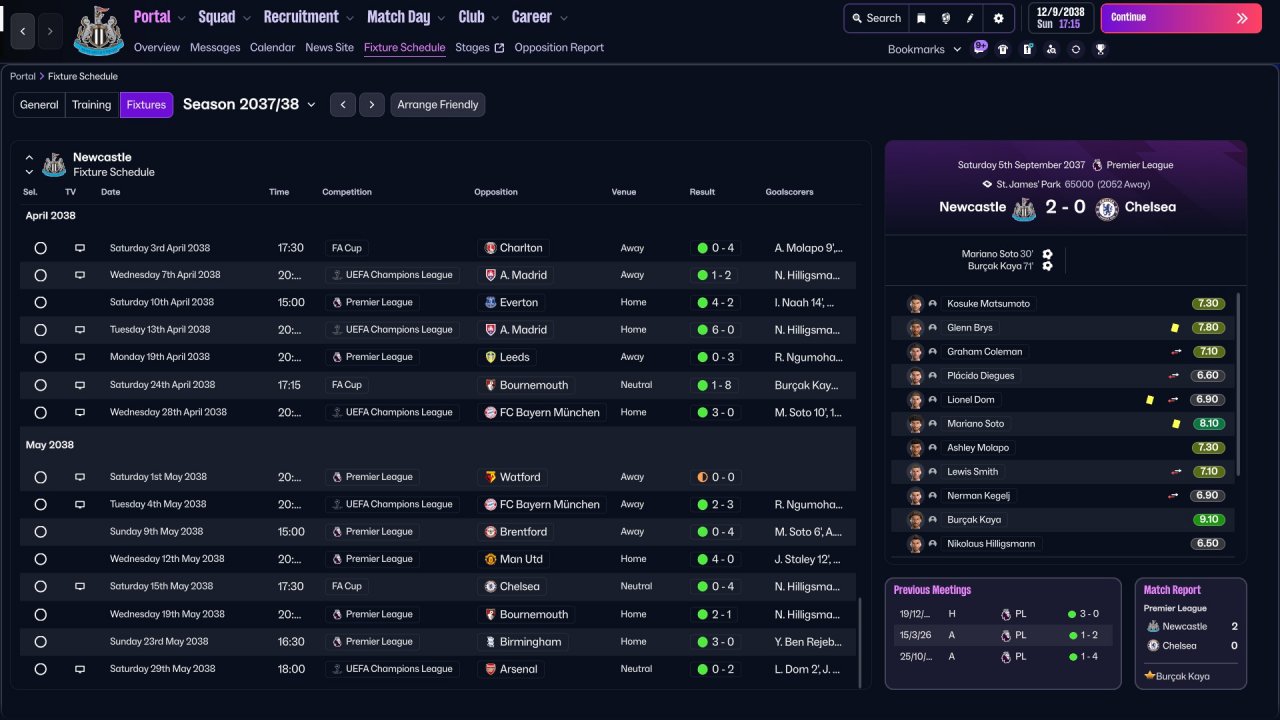This screenshot has height=720, width=1280.
Task: Click the scouting person icon in bookmarks bar
Action: 1051,49
